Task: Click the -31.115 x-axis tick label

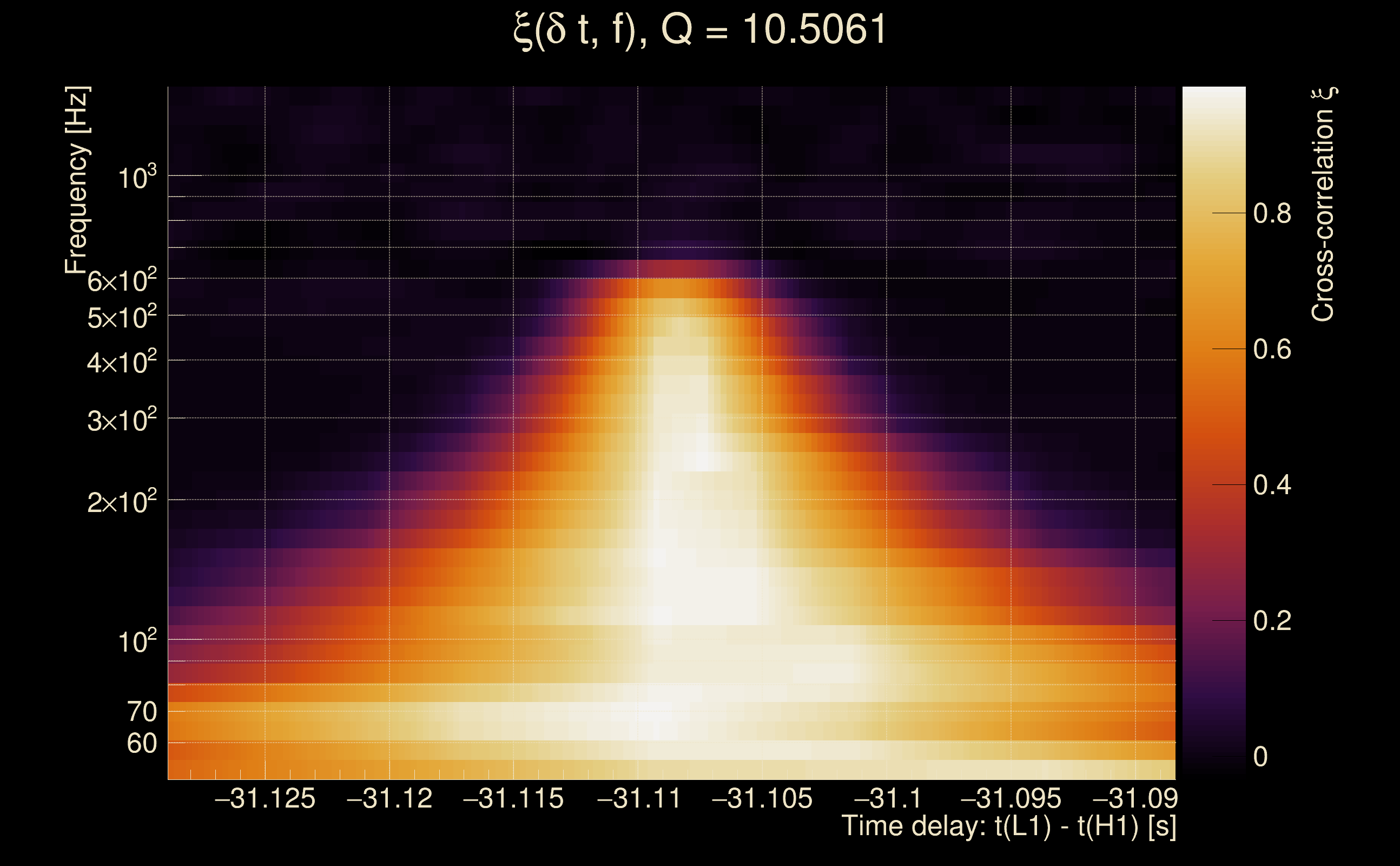Action: (513, 798)
